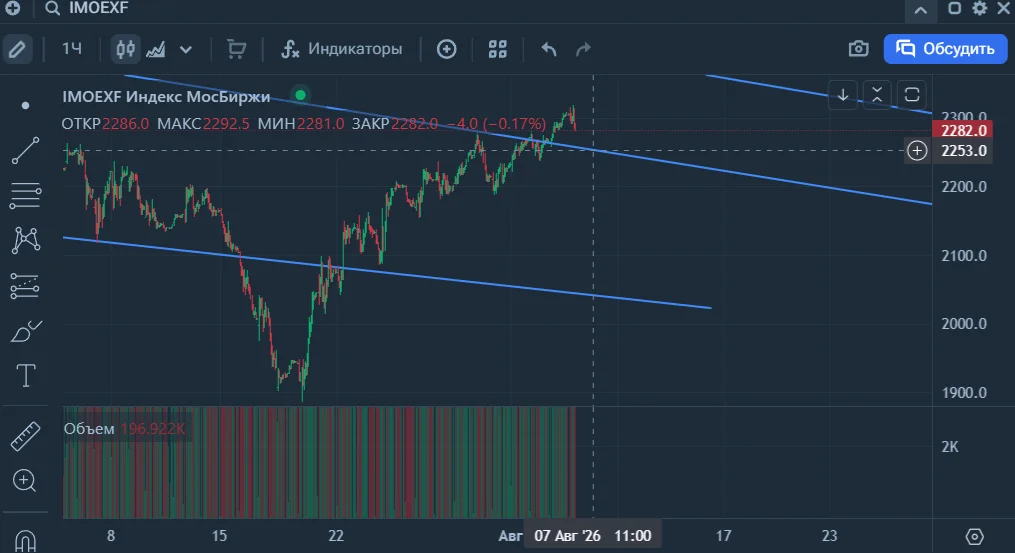Click the 1900.0 price axis label
Image resolution: width=1015 pixels, height=553 pixels.
[964, 392]
